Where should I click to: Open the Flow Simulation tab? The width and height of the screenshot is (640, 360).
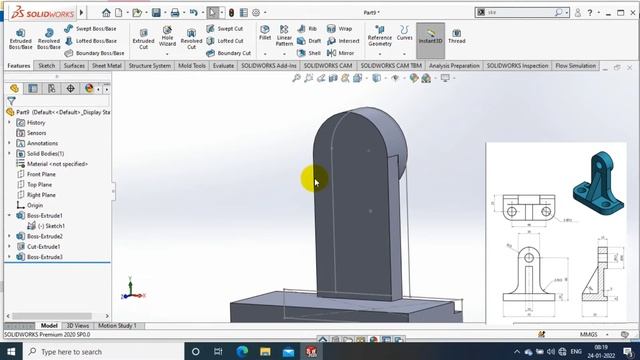(x=576, y=66)
